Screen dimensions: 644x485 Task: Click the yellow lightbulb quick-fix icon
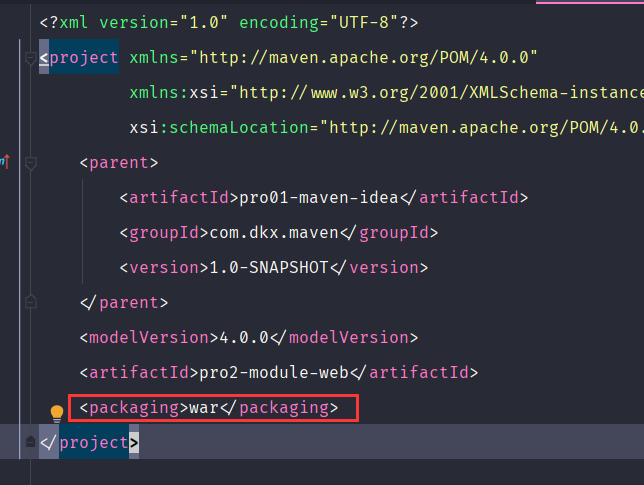coord(57,413)
